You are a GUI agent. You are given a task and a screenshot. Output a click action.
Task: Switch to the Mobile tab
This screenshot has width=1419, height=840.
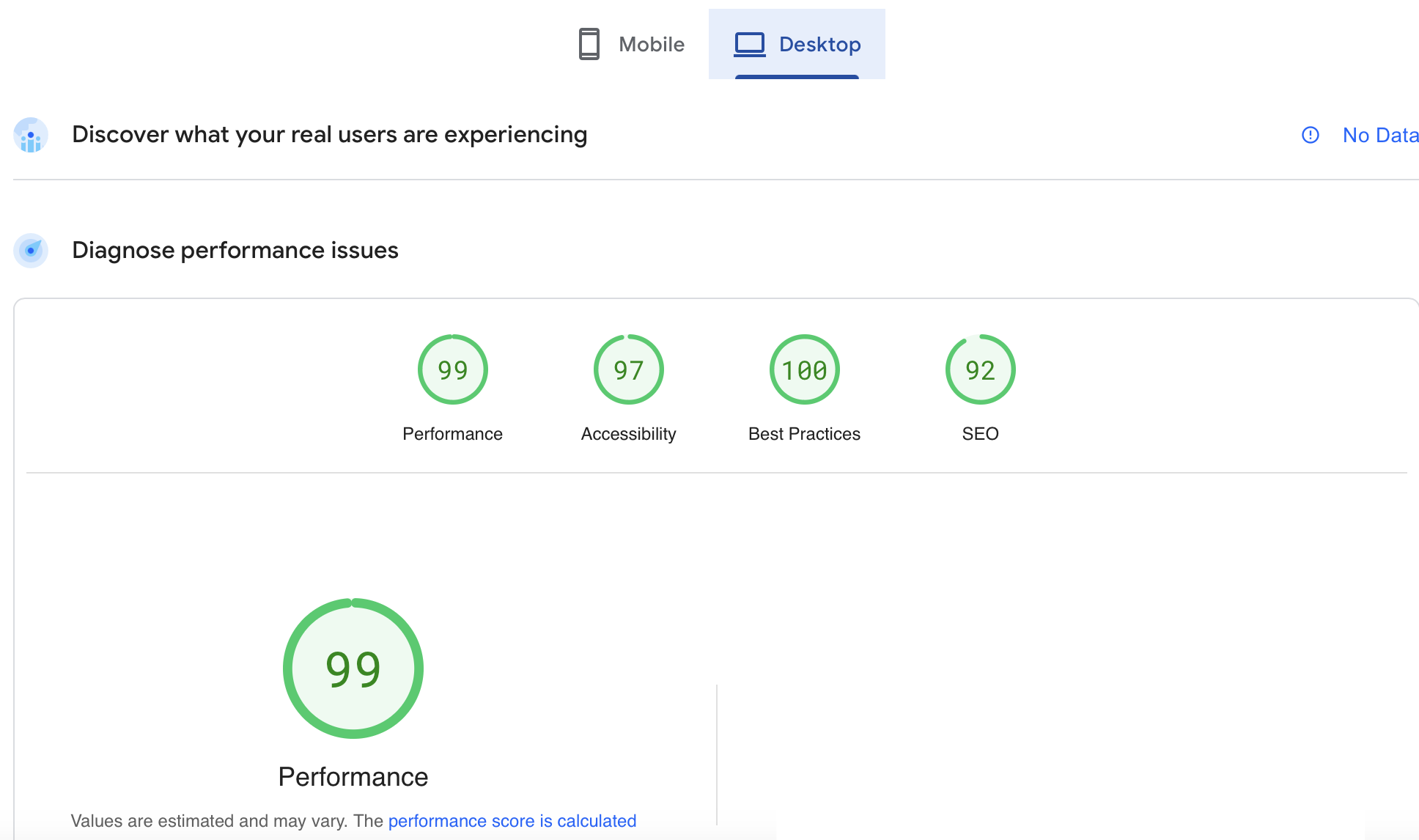coord(631,44)
